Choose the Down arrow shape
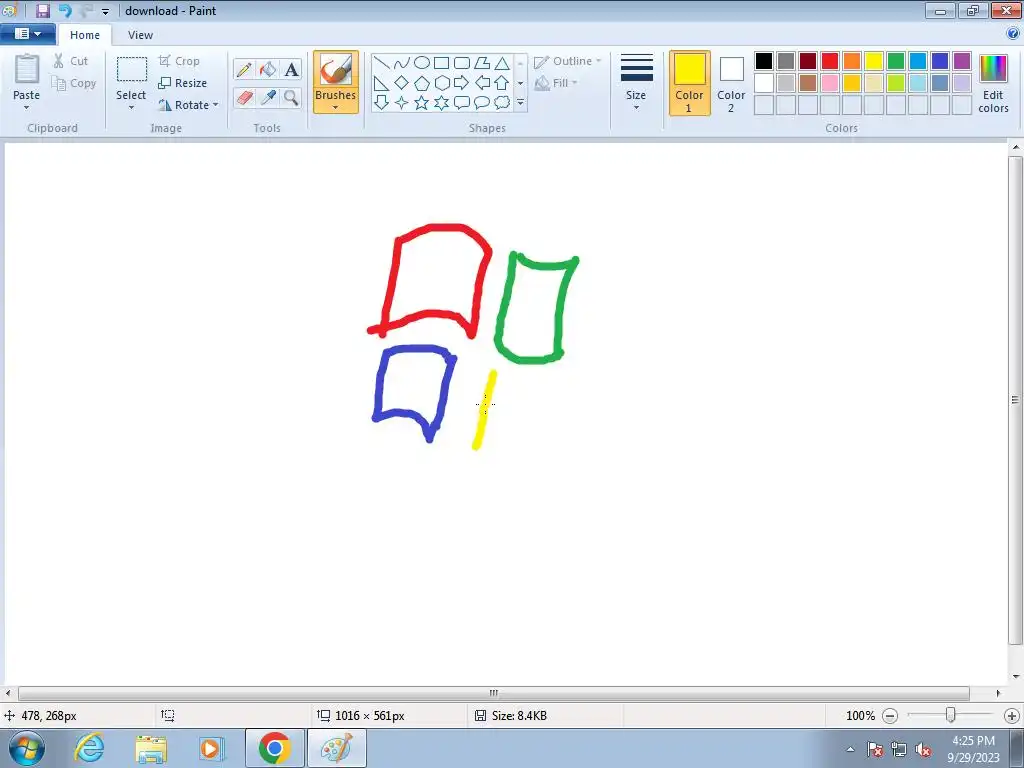This screenshot has height=768, width=1024. click(x=382, y=103)
